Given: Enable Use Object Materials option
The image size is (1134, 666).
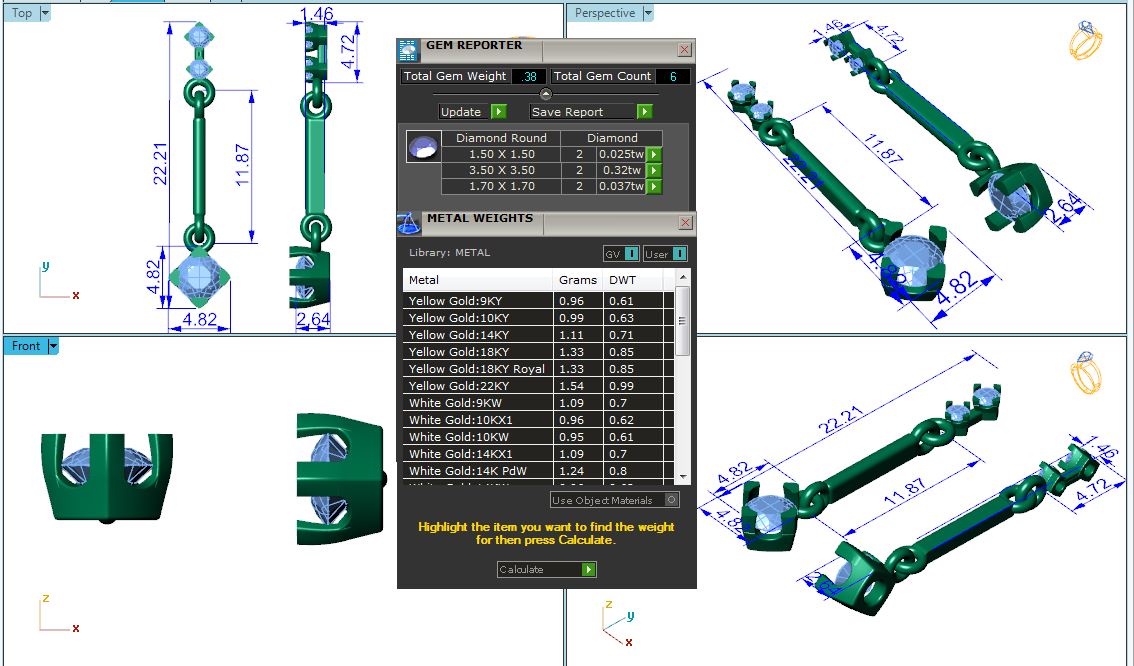Looking at the screenshot, I should click(671, 500).
